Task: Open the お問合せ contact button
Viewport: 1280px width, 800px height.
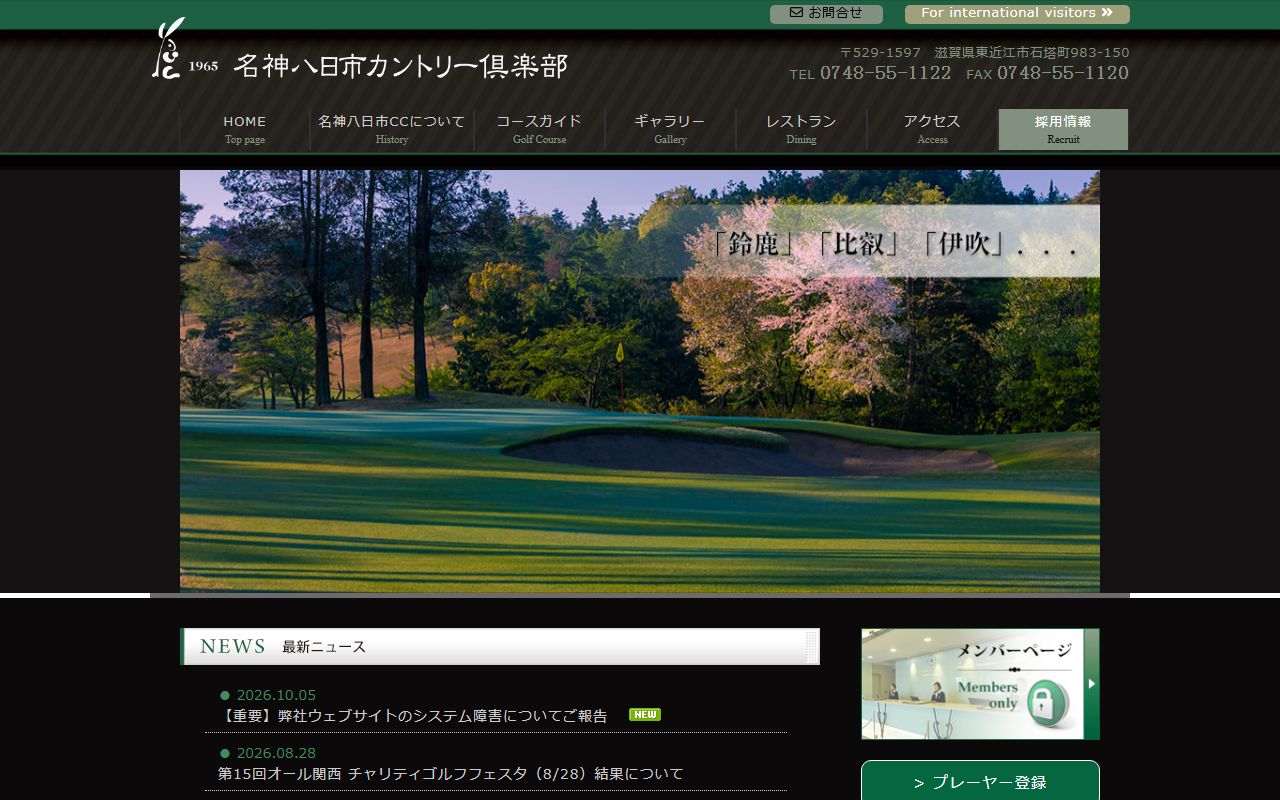Action: coord(826,14)
